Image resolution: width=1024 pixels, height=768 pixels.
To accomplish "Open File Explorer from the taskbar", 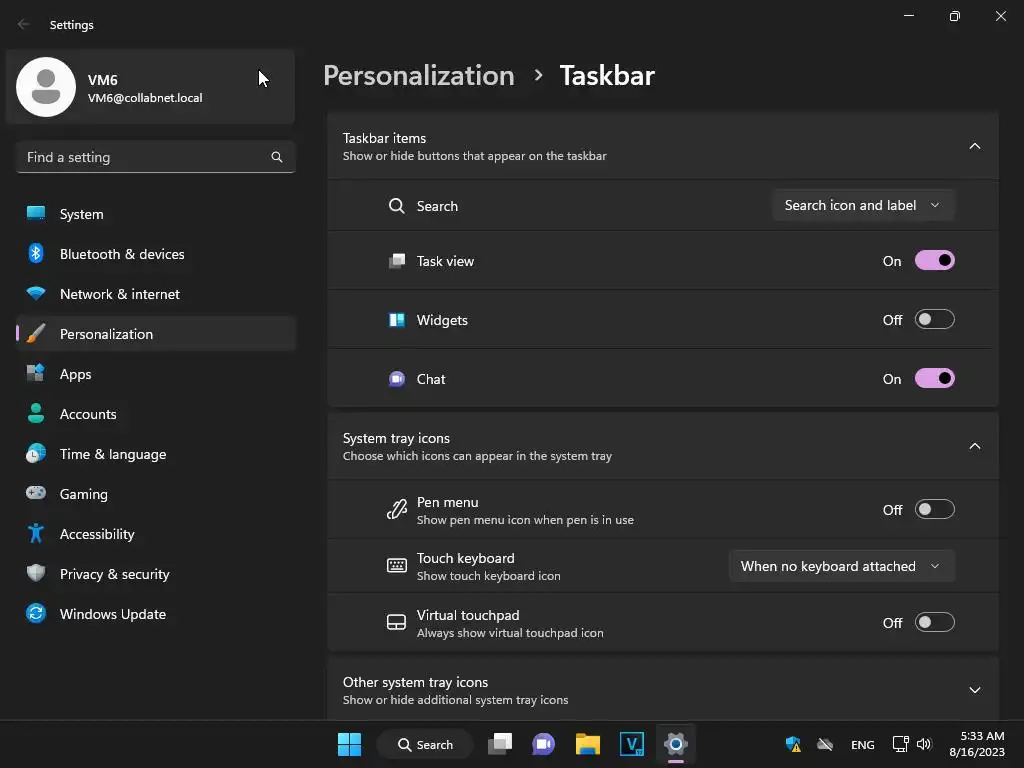I will pos(588,744).
